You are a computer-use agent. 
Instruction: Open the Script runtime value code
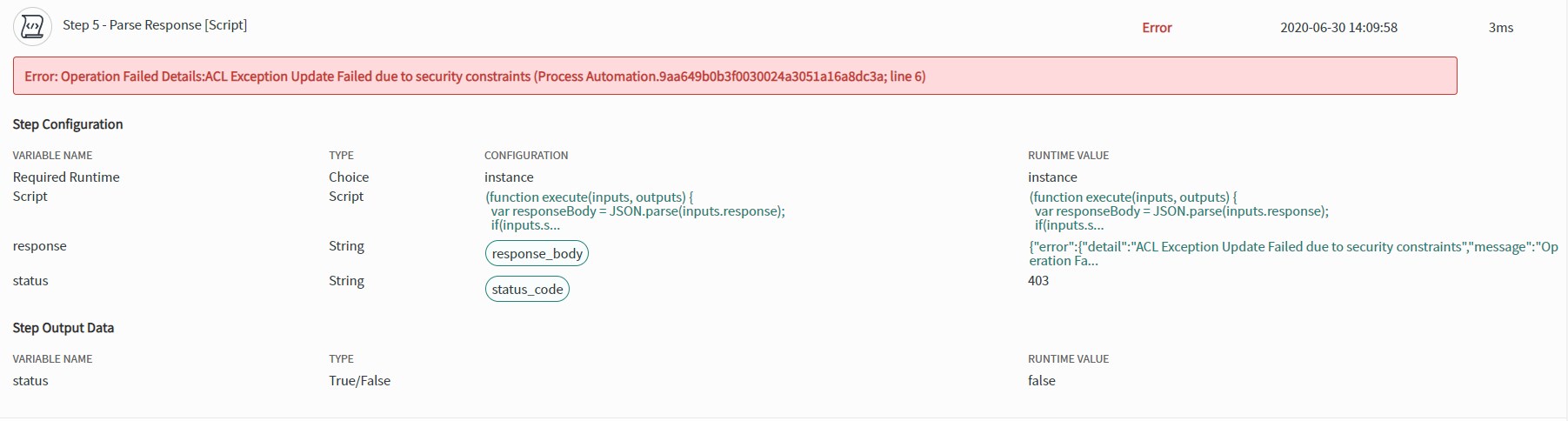point(1178,211)
